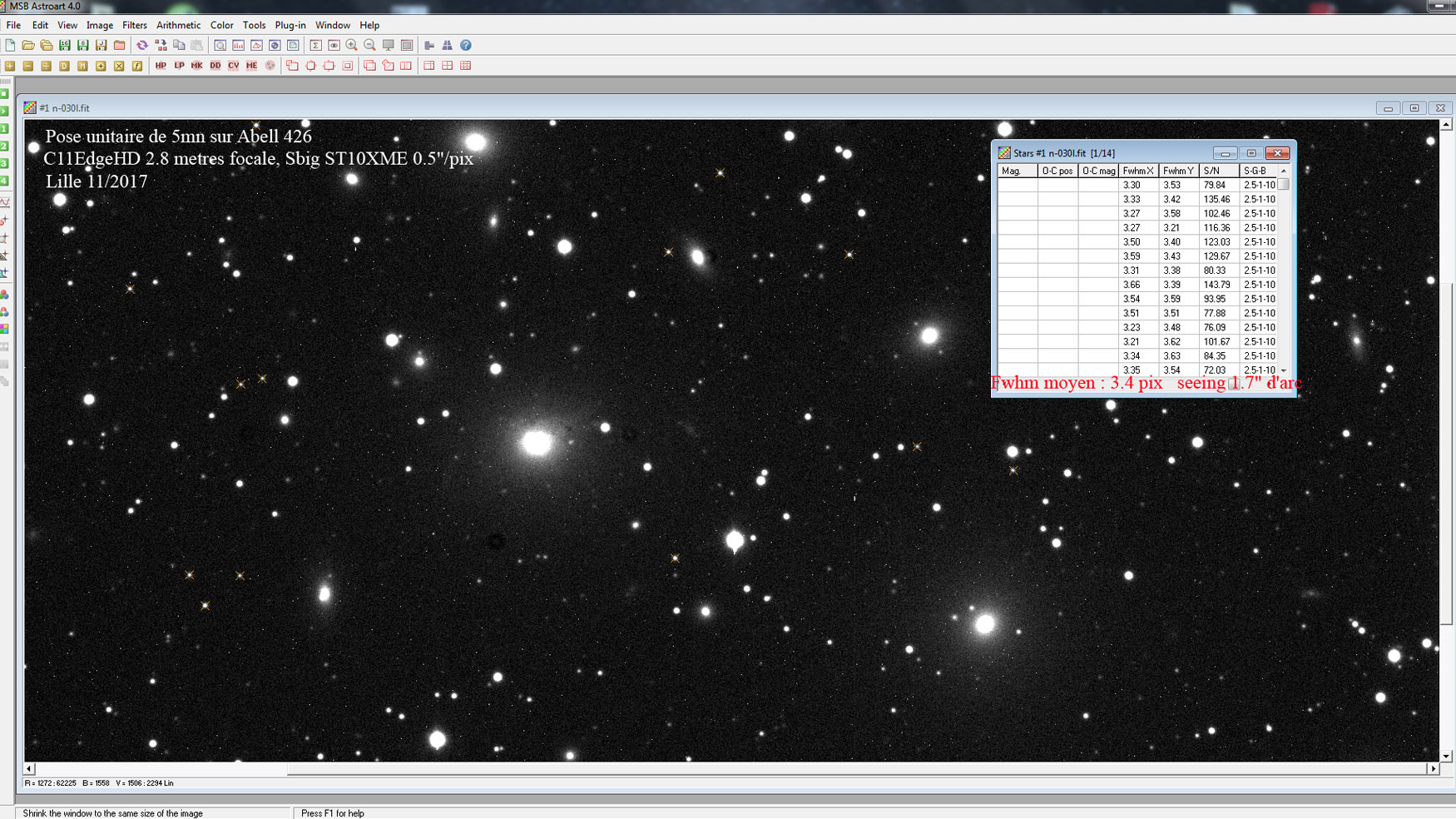The height and width of the screenshot is (819, 1456).
Task: Open the Image menu
Action: click(100, 25)
